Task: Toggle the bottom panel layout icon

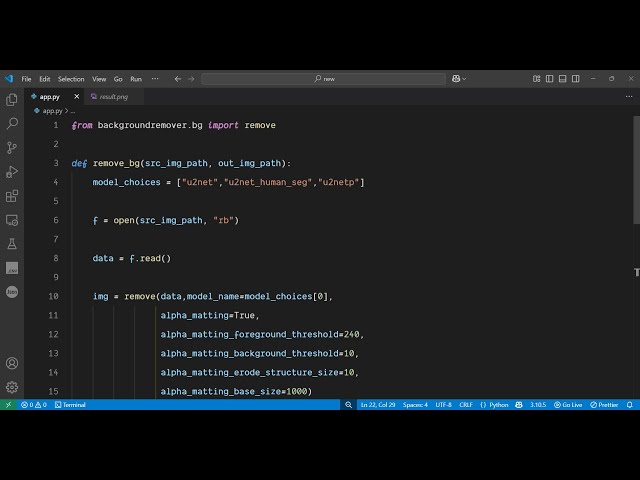Action: 562,79
